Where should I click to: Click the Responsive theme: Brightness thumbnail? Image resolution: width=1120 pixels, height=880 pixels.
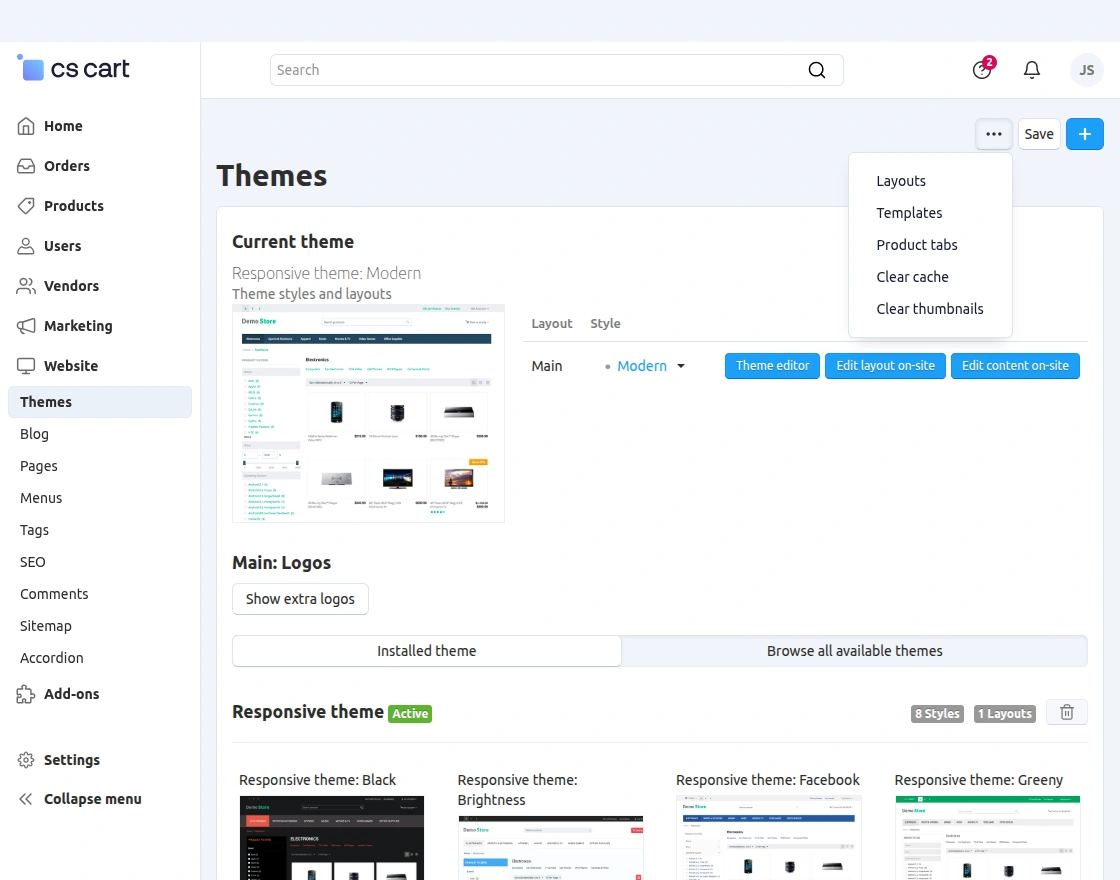coord(550,848)
